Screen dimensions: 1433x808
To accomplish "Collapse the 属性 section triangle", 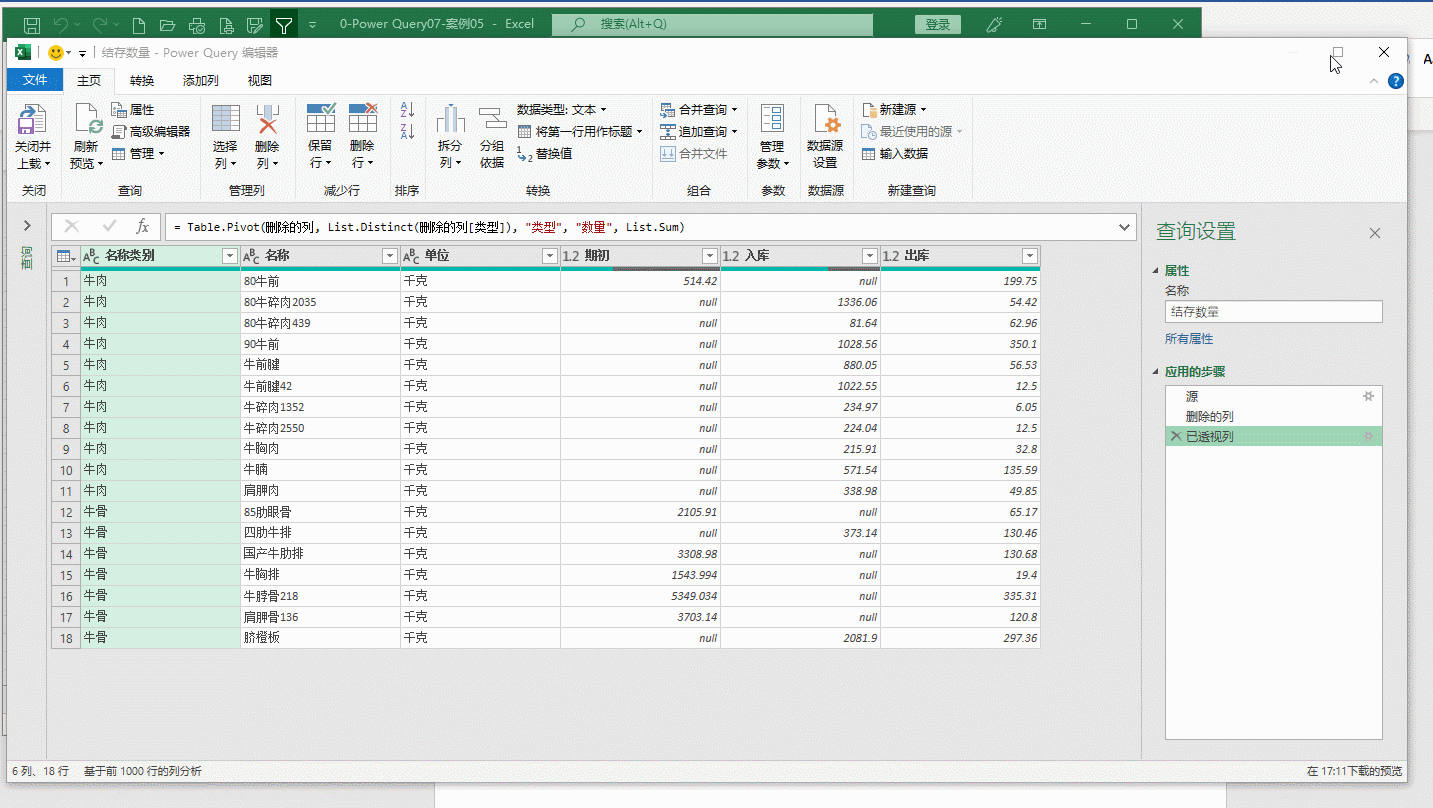I will coord(1157,271).
